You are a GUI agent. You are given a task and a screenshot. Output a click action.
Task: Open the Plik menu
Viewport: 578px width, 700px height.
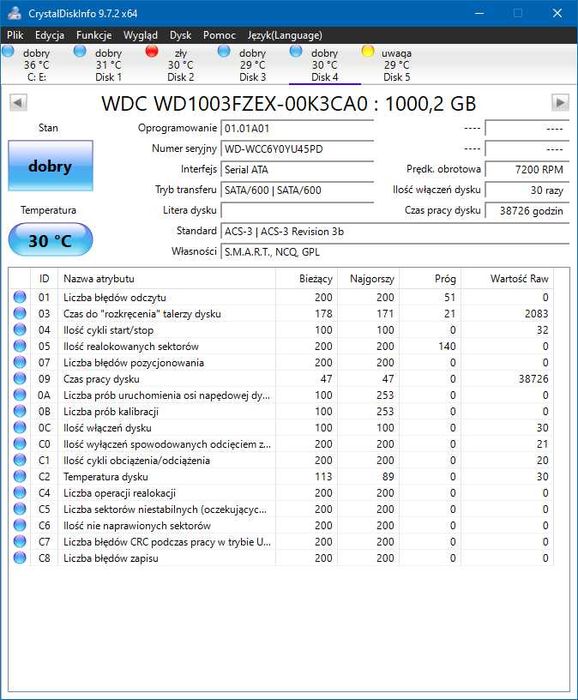15,35
